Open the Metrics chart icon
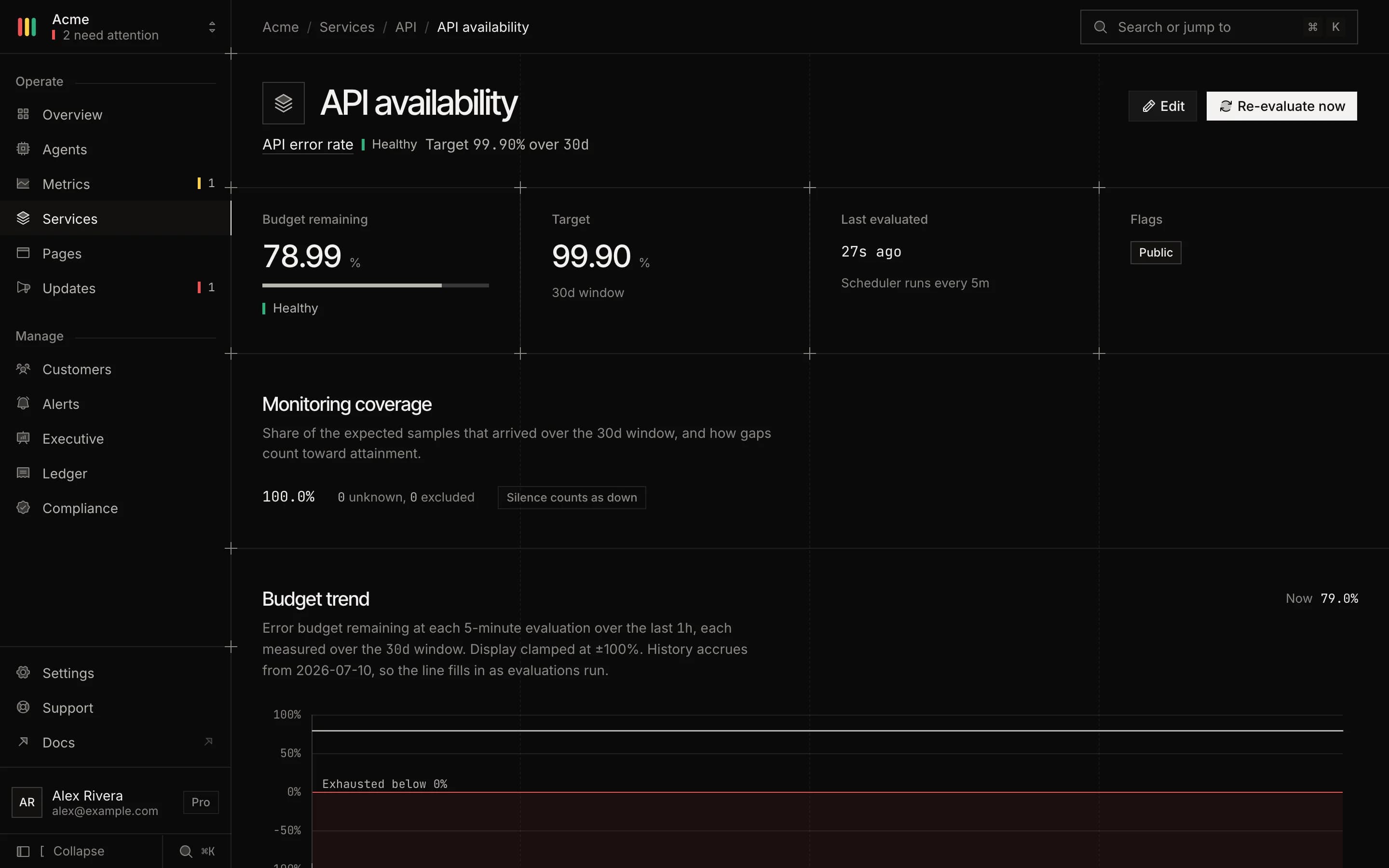This screenshot has height=868, width=1389. [23, 184]
